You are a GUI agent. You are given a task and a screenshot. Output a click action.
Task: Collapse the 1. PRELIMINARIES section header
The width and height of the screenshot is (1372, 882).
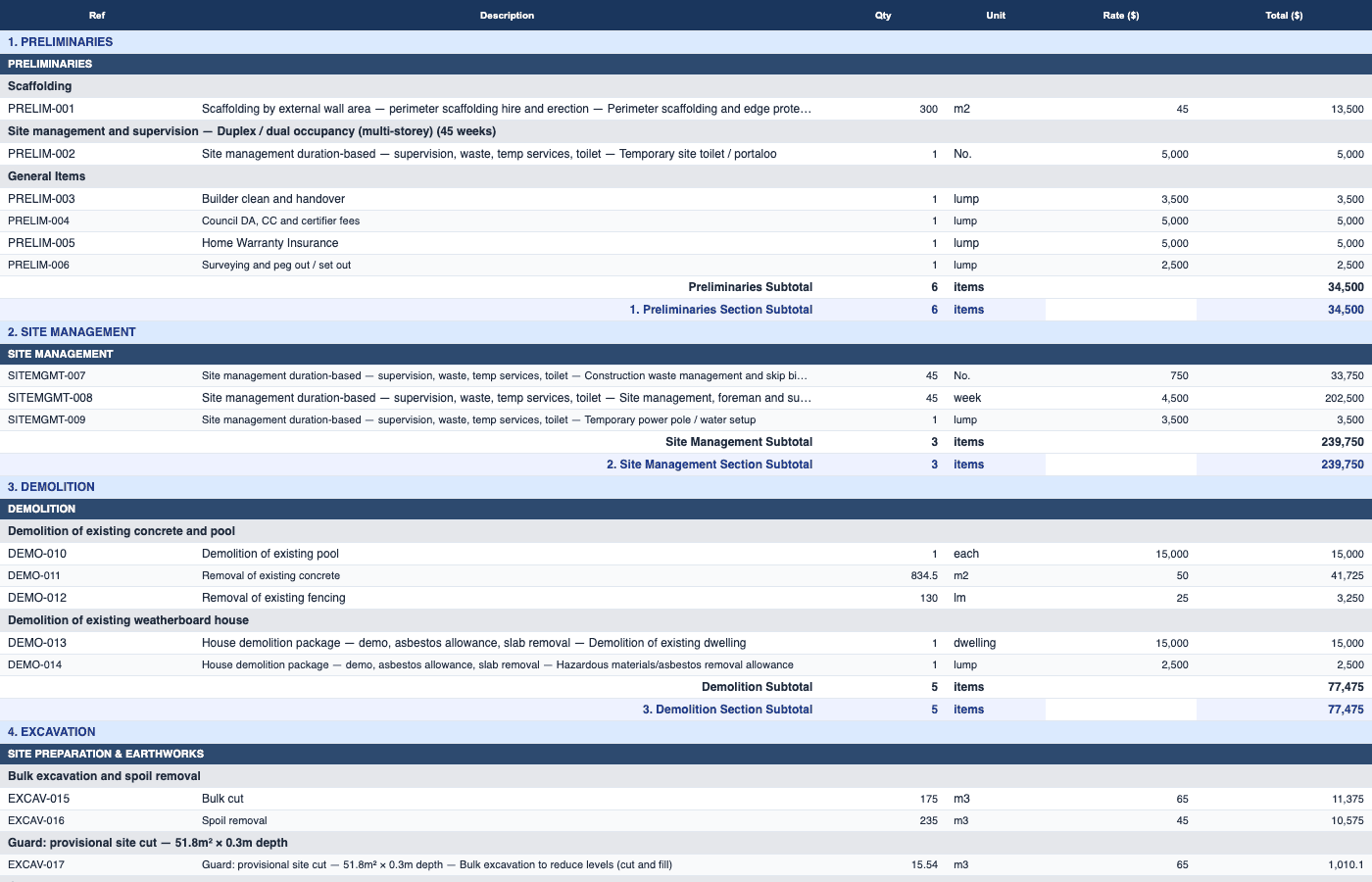(x=62, y=41)
